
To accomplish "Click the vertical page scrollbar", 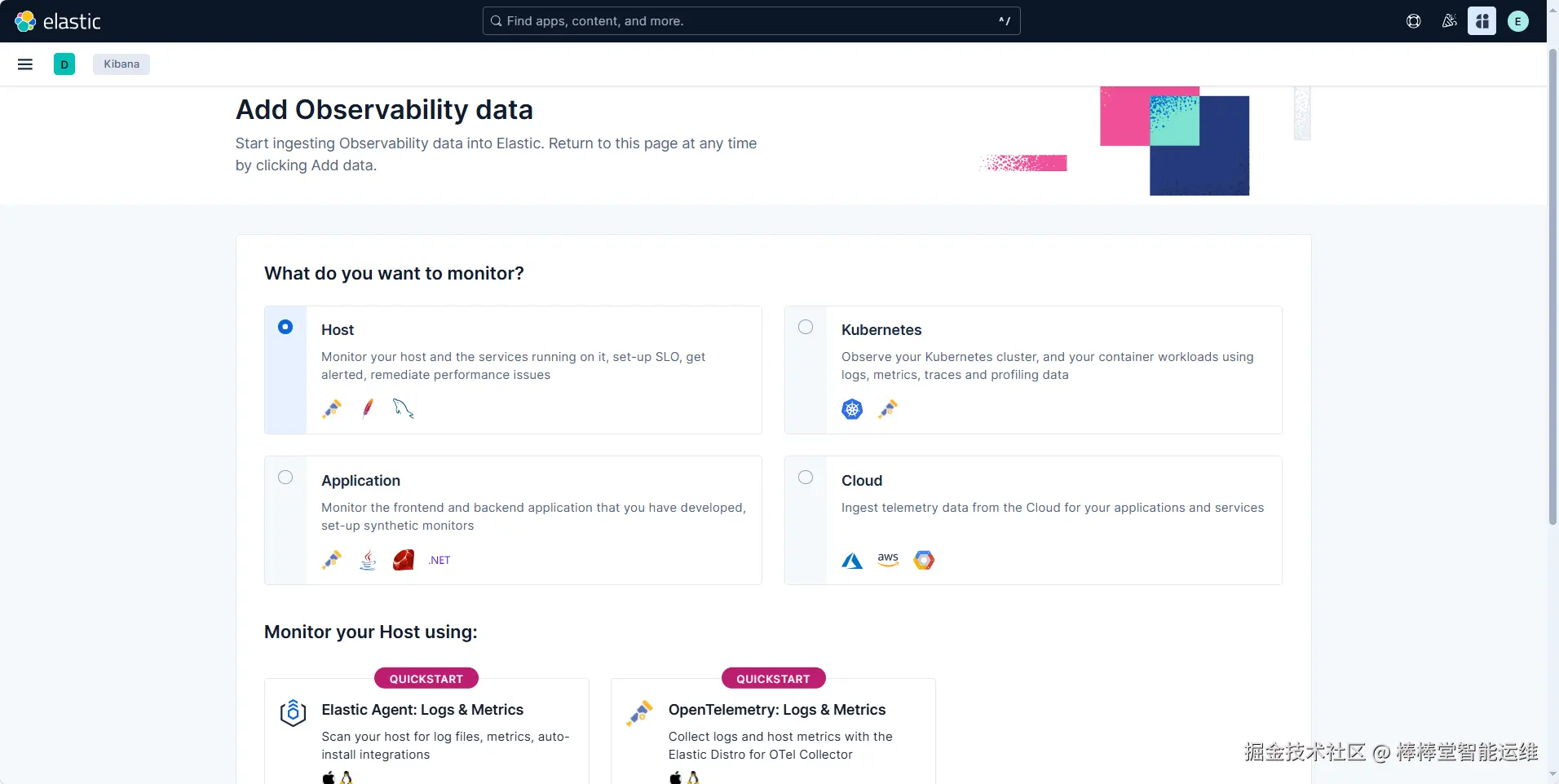I will [1552, 285].
